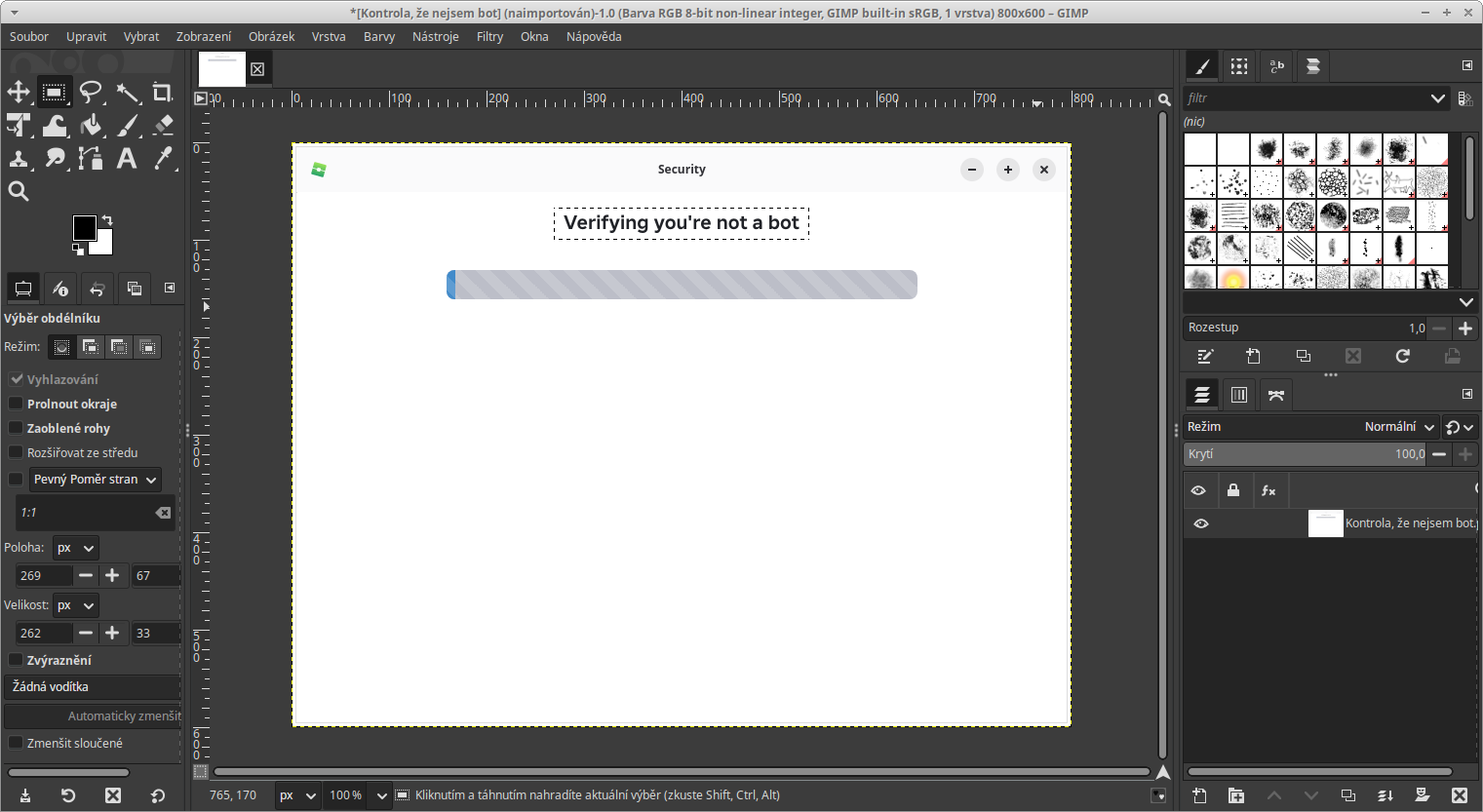The height and width of the screenshot is (812, 1483).
Task: Open the status bar unit px dropdown
Action: [297, 795]
